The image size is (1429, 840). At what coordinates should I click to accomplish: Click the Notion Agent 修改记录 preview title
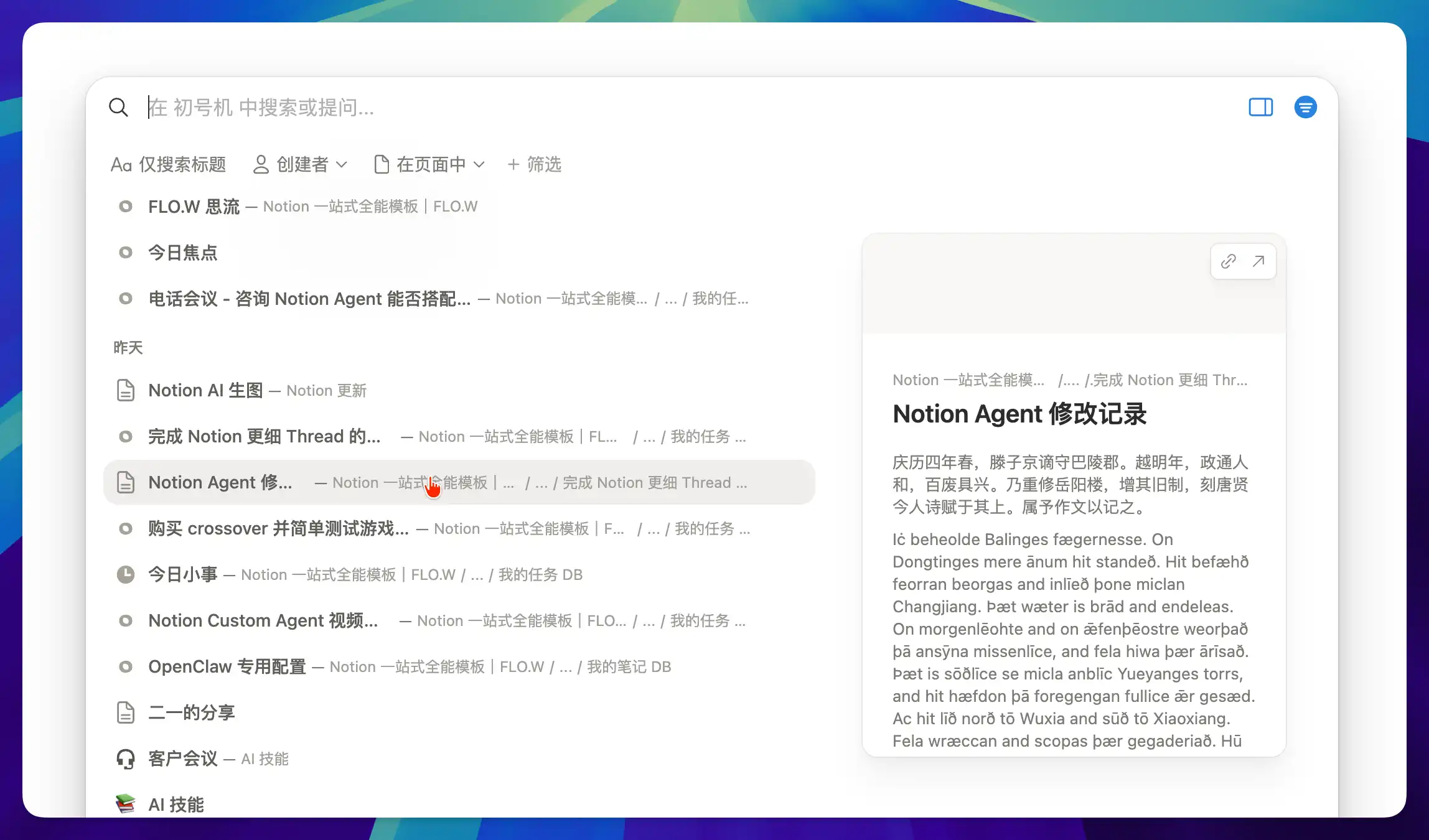tap(1019, 414)
